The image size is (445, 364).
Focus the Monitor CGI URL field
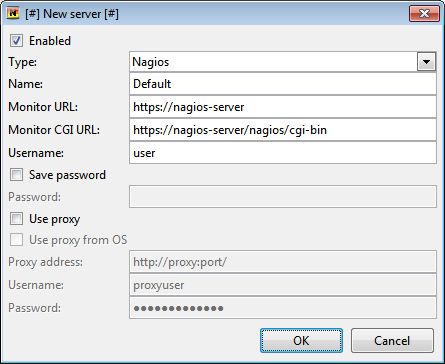pyautogui.click(x=283, y=130)
